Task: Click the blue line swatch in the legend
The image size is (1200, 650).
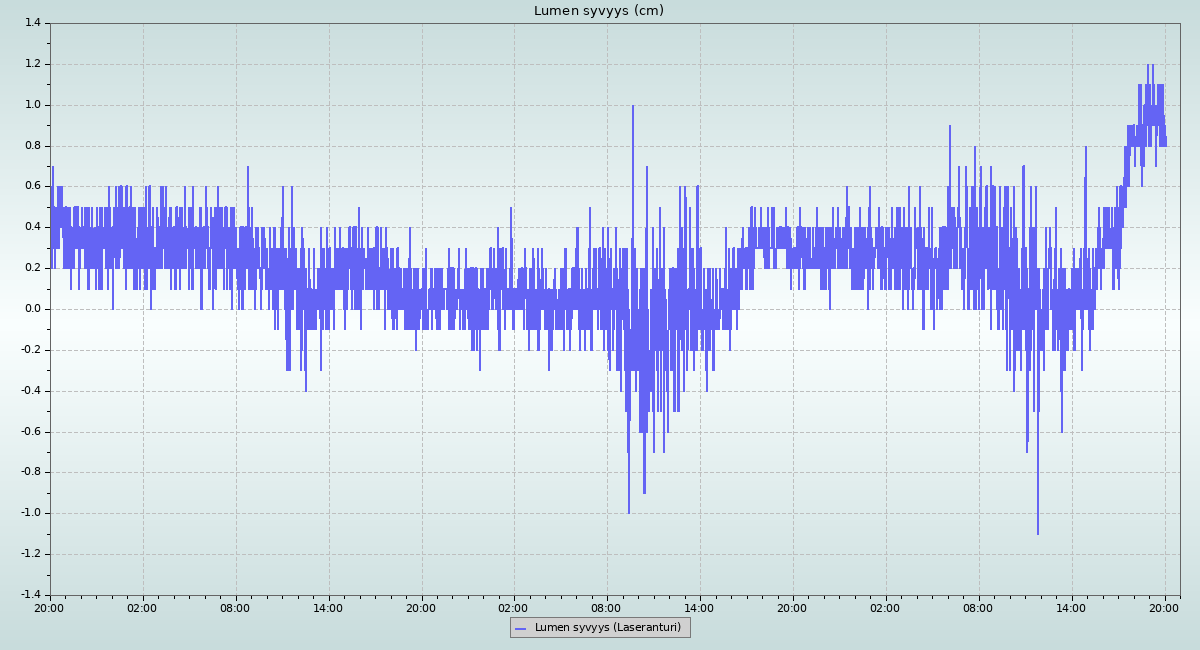Action: click(520, 628)
